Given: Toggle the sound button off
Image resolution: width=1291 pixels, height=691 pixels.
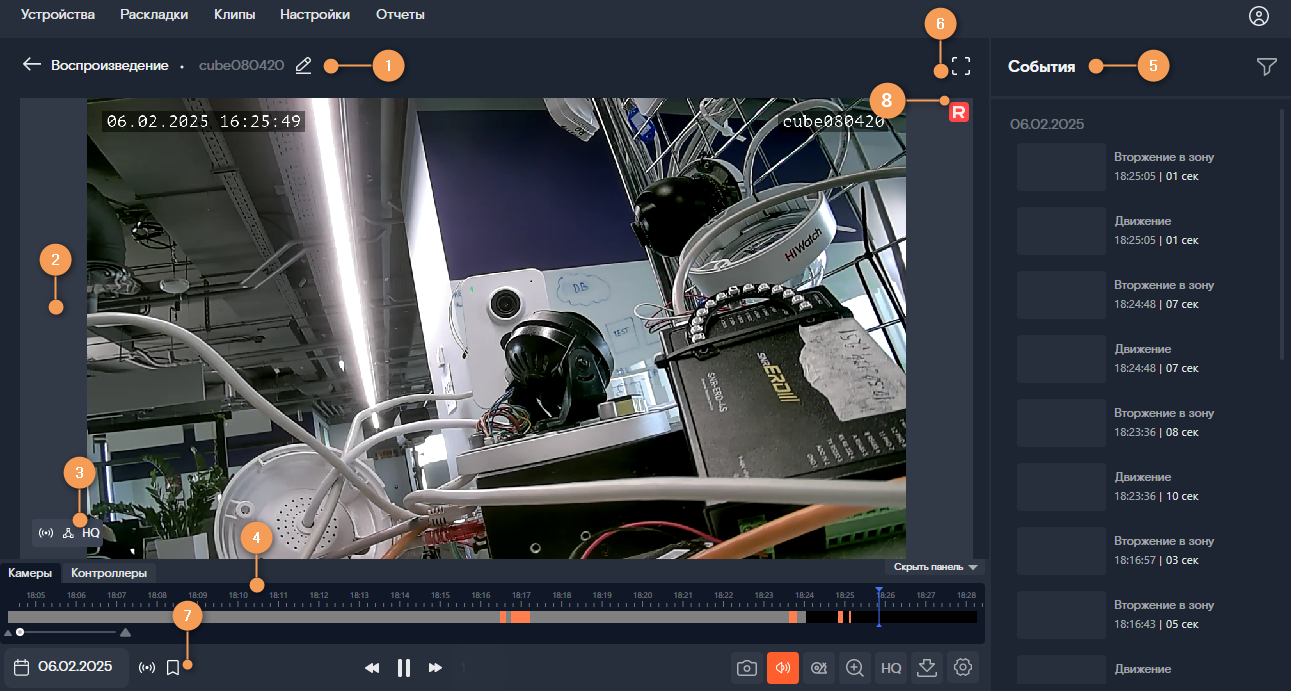Looking at the screenshot, I should (x=782, y=668).
